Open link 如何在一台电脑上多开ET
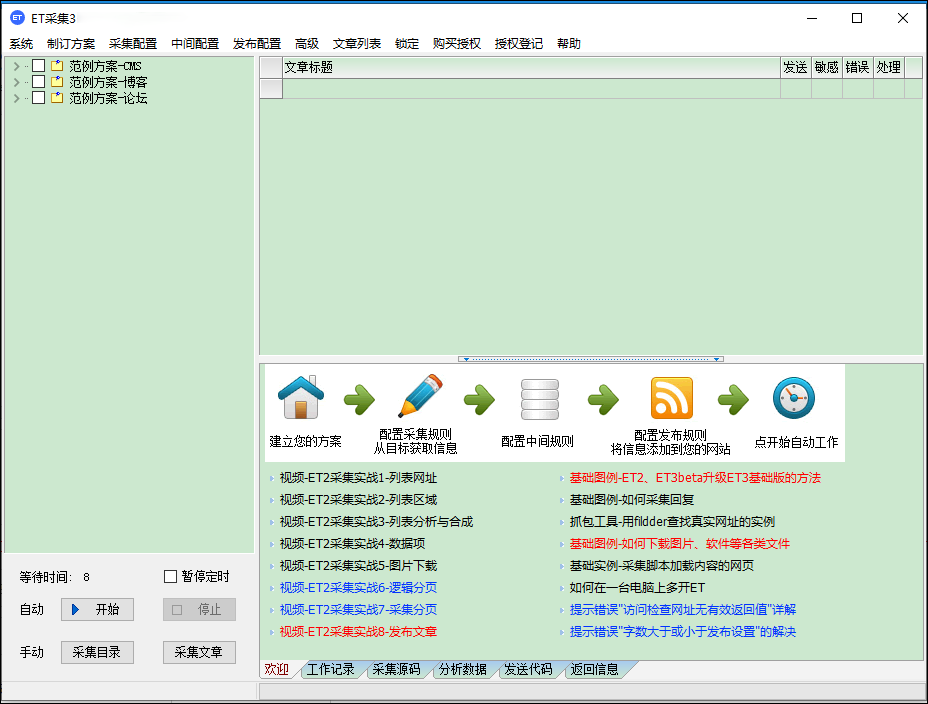The width and height of the screenshot is (928, 704). click(637, 587)
